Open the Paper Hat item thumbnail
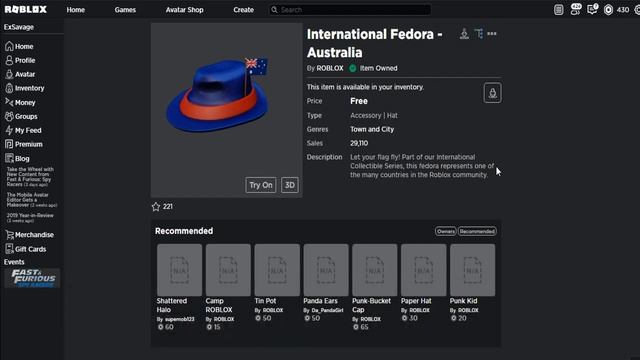The height and width of the screenshot is (360, 640). point(423,270)
